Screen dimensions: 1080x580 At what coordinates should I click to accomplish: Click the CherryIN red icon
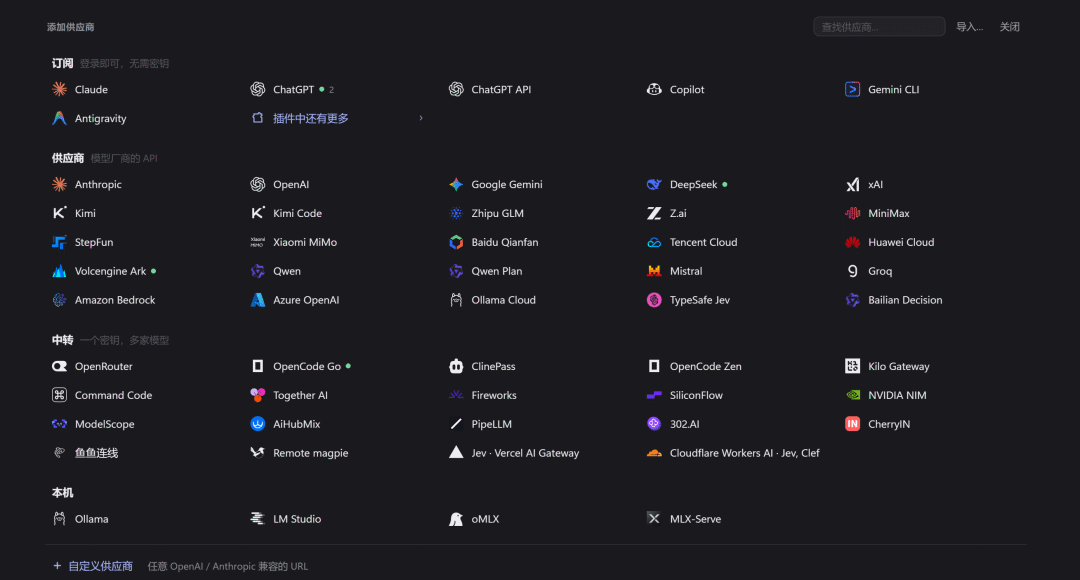pyautogui.click(x=852, y=424)
